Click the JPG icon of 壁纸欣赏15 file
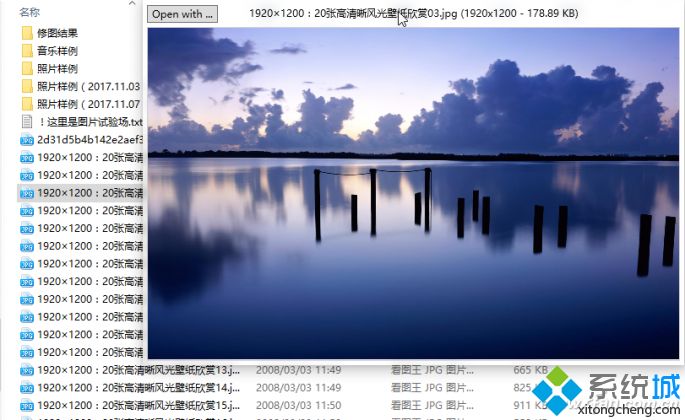This screenshot has height=420, width=685. (27, 406)
